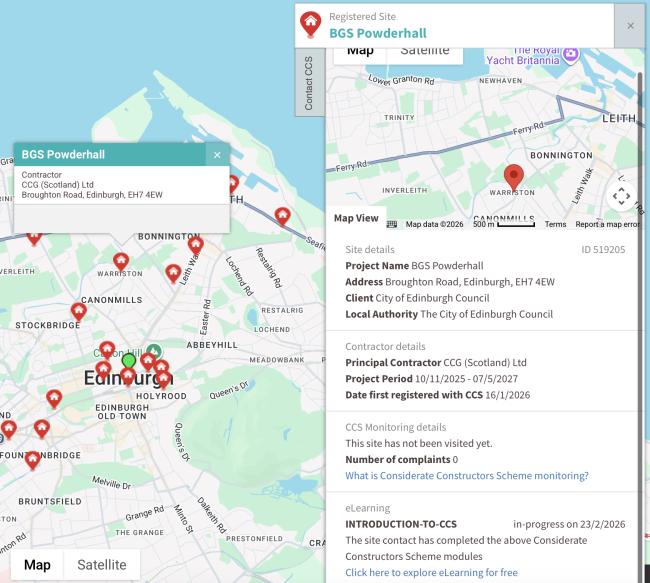This screenshot has width=650, height=583.
Task: Select the site marker near Canonmills
Action: click(78, 311)
